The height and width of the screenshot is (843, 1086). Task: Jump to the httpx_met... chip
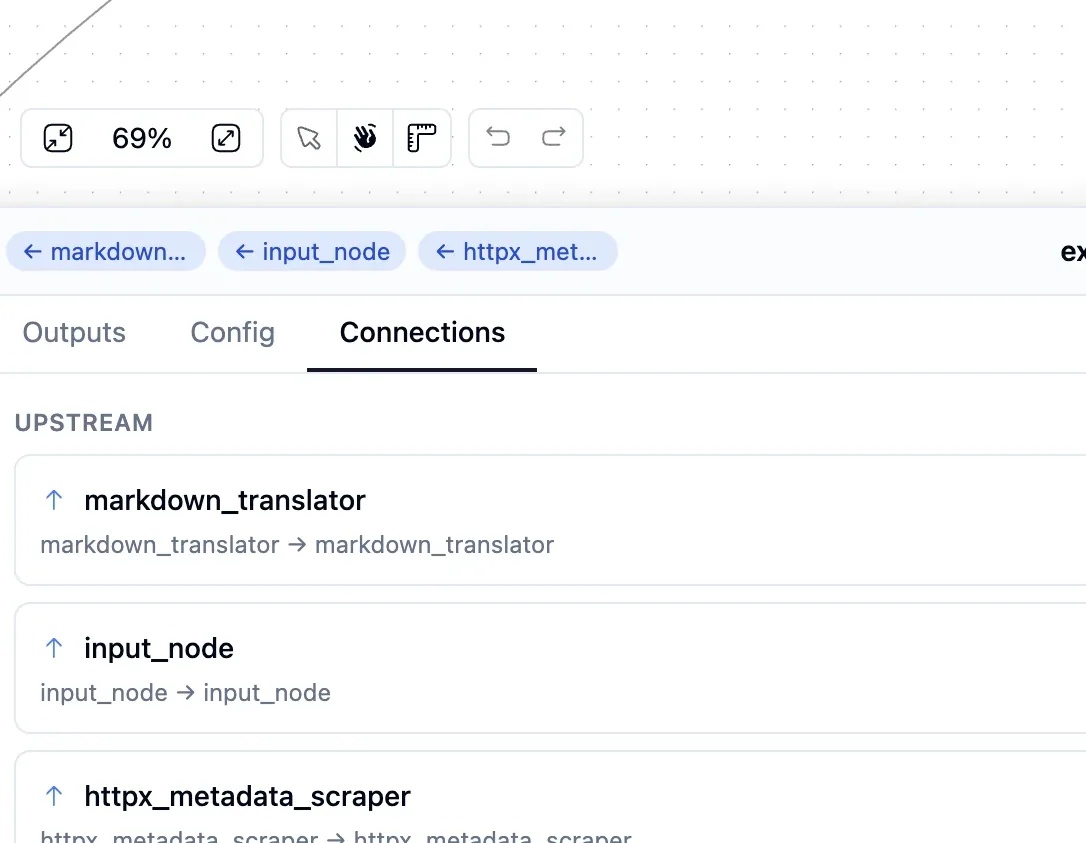(517, 251)
